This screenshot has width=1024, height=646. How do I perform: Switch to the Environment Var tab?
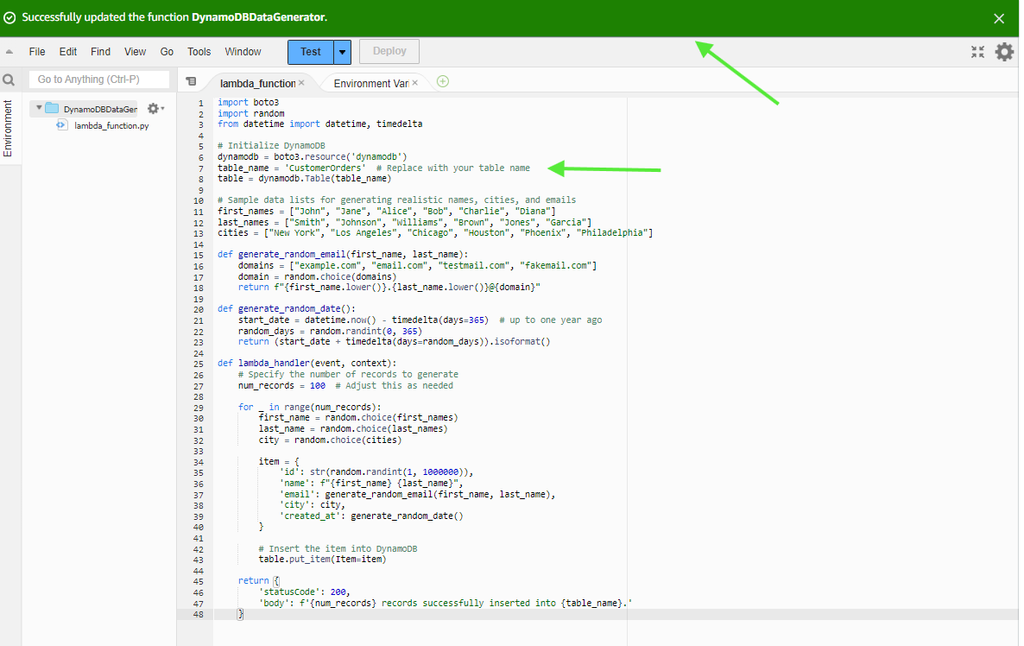pos(370,83)
